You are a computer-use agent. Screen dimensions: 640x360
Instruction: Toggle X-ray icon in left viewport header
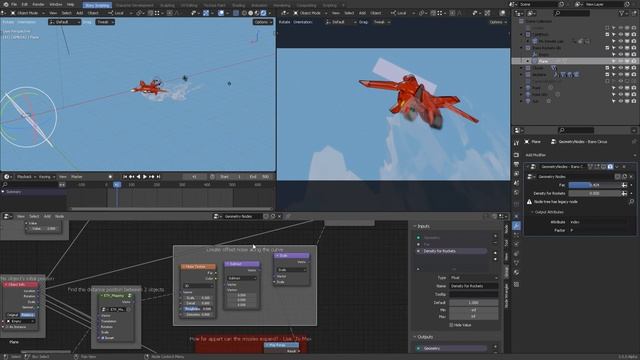pos(236,13)
